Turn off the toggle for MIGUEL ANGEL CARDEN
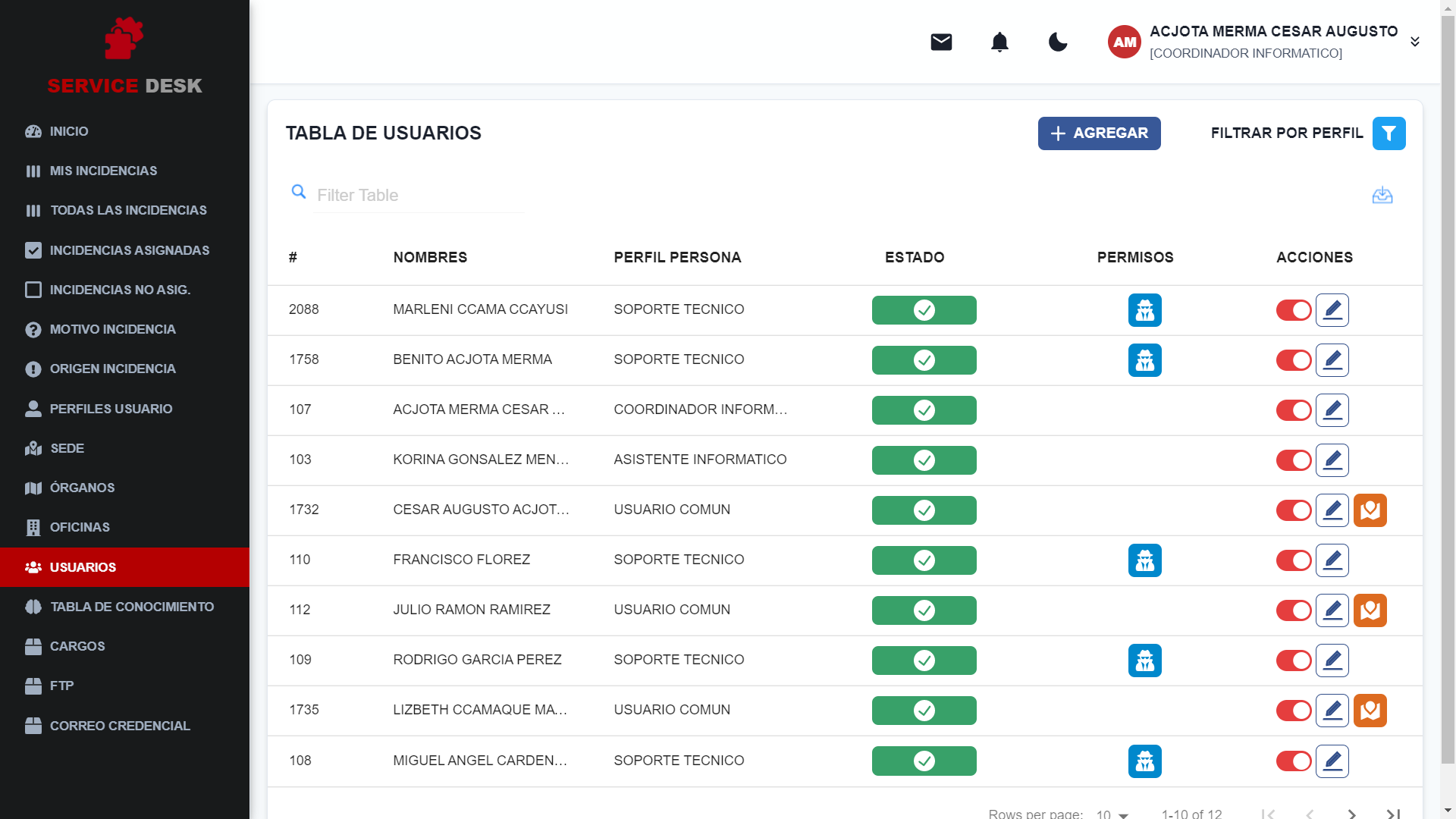Viewport: 1456px width, 819px height. (x=1294, y=761)
